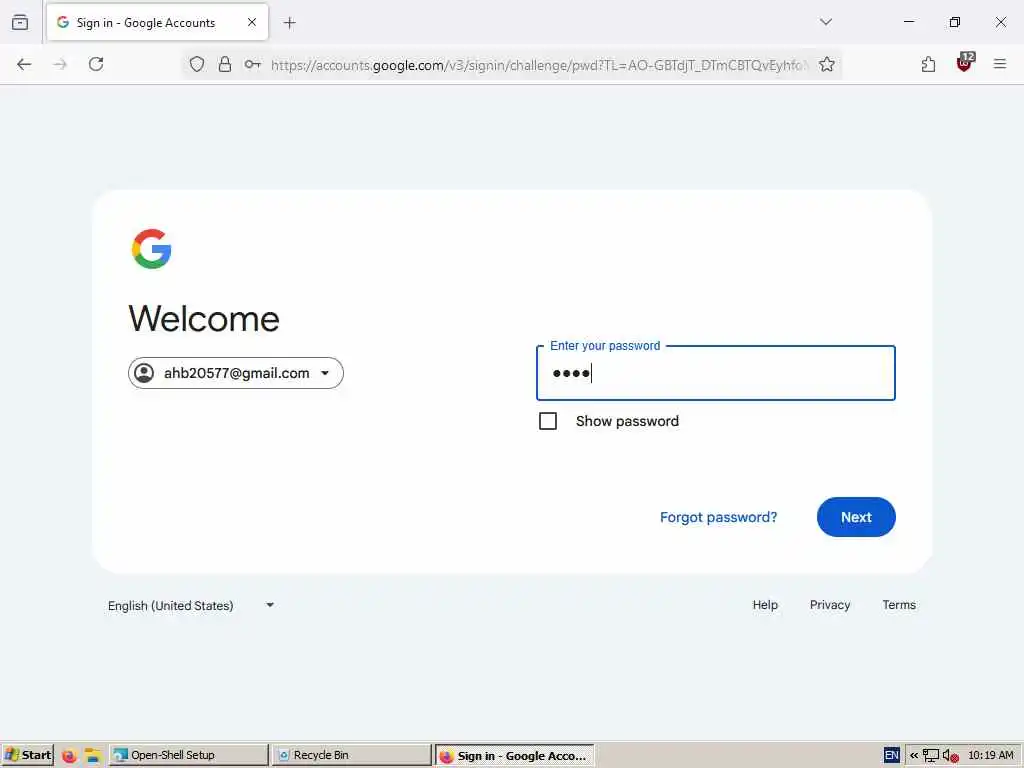Viewport: 1024px width, 768px height.
Task: Click the Firefox View icon
Action: click(20, 22)
